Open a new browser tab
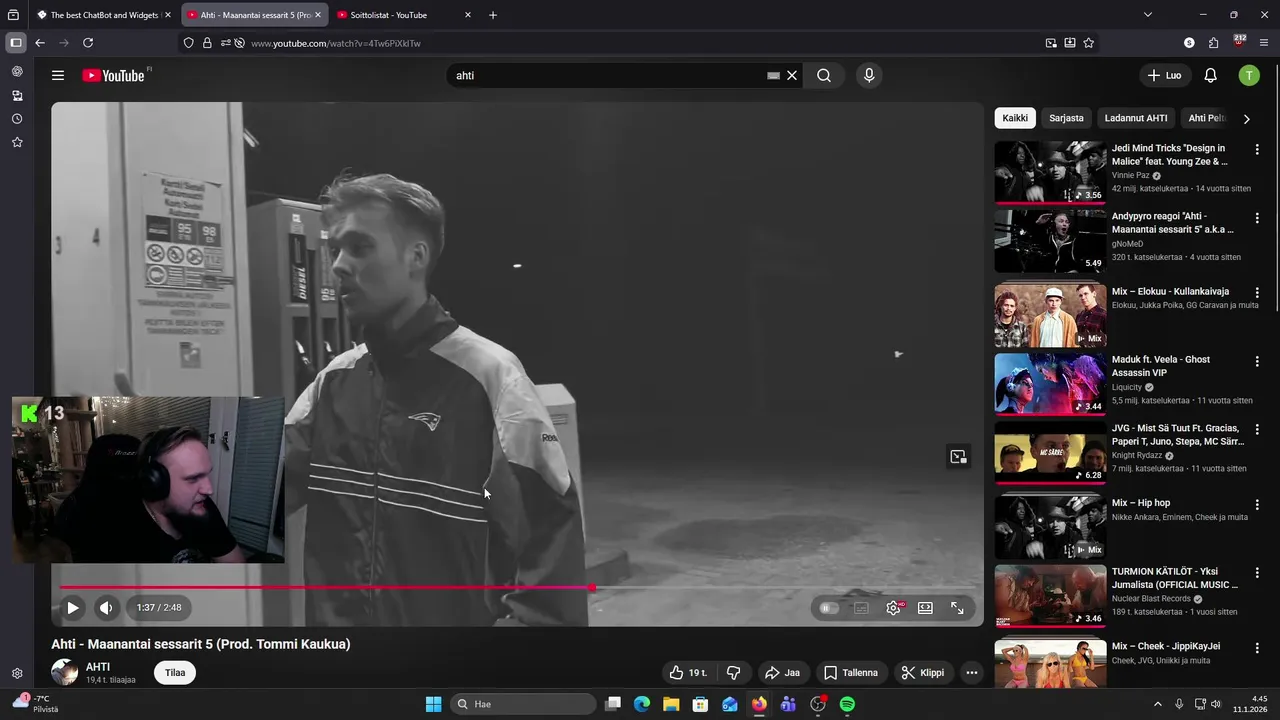Viewport: 1280px width, 720px height. 493,15
